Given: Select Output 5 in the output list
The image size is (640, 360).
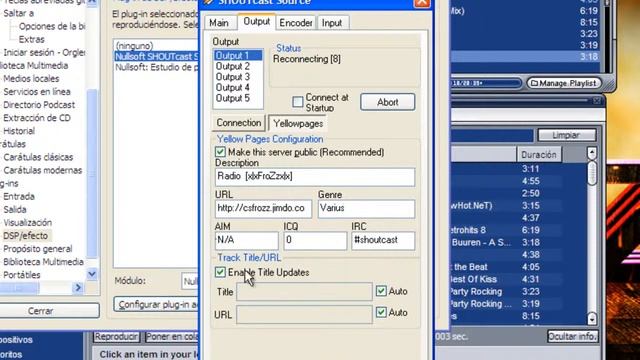Looking at the screenshot, I should pos(238,98).
